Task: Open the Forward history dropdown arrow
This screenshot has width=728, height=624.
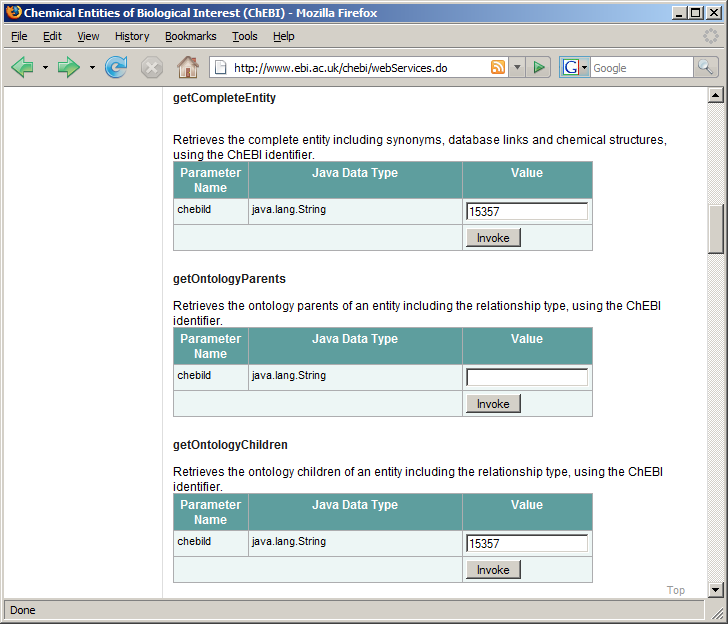Action: (92, 67)
